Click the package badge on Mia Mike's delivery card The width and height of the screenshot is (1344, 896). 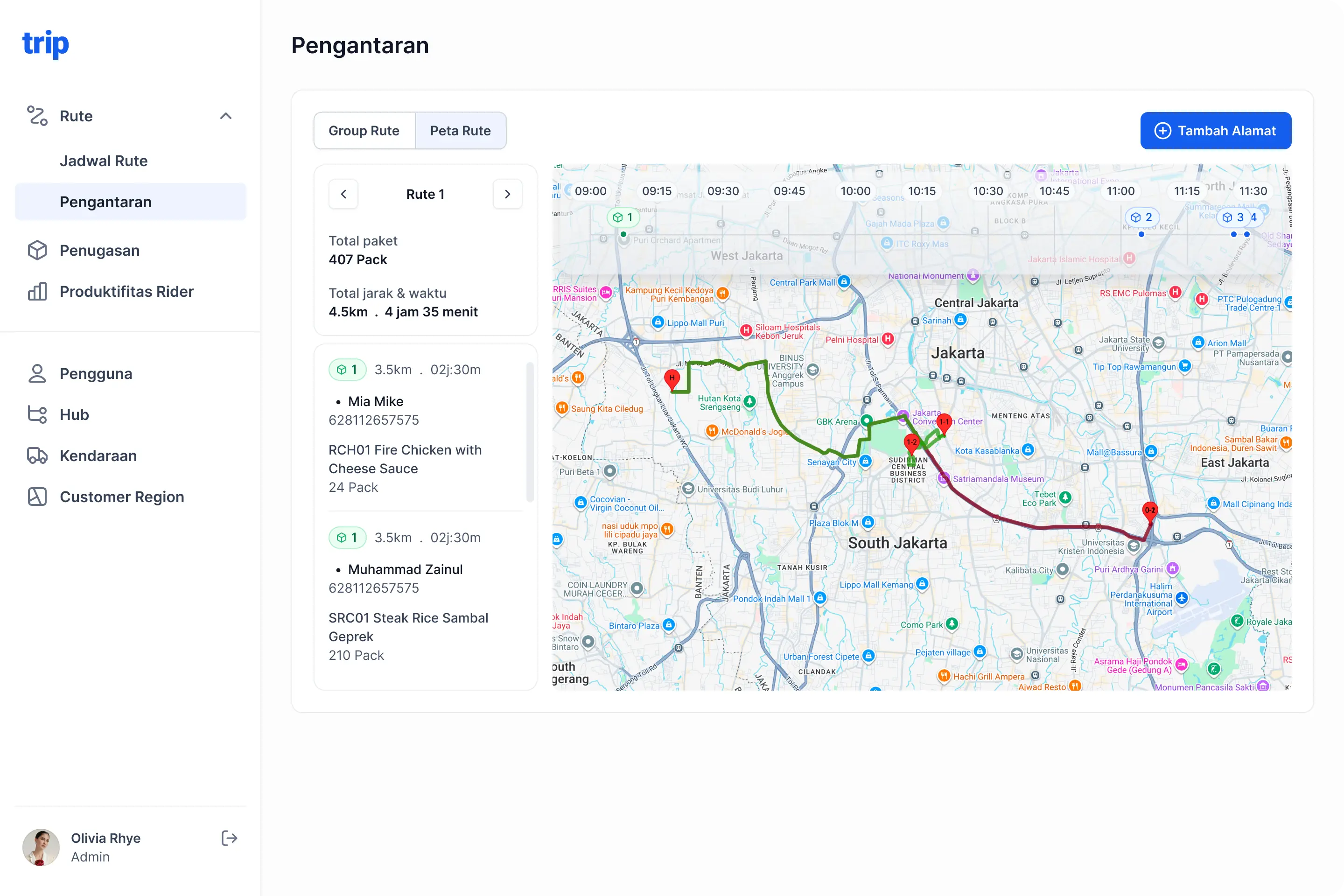[347, 369]
